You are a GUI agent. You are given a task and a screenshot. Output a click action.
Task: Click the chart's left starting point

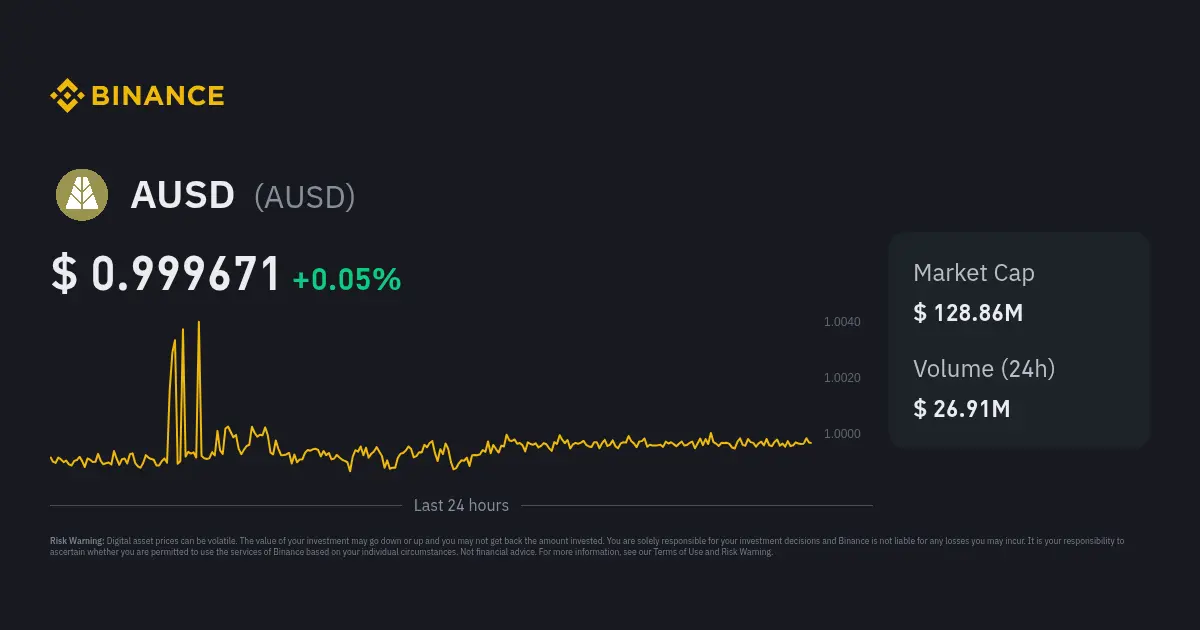point(51,458)
